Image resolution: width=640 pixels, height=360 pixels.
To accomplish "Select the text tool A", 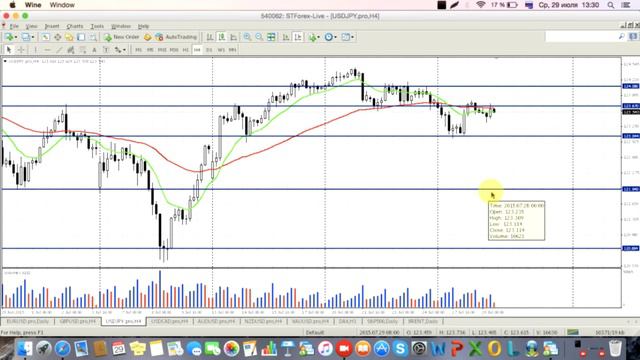I will [94, 50].
